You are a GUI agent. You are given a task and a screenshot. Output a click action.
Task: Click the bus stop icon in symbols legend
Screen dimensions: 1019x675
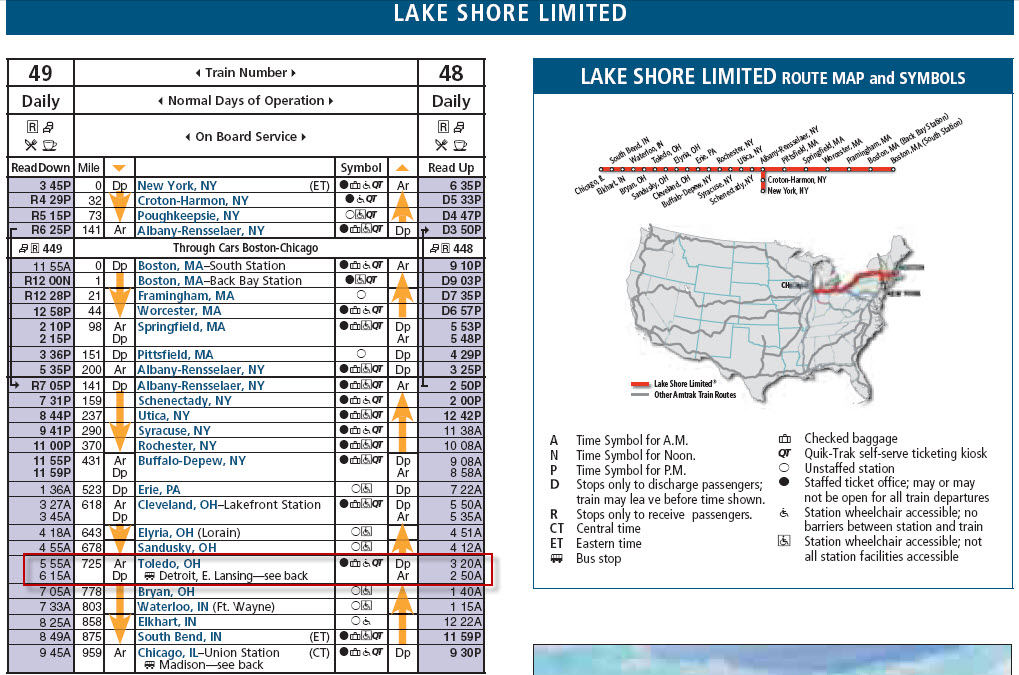click(555, 559)
